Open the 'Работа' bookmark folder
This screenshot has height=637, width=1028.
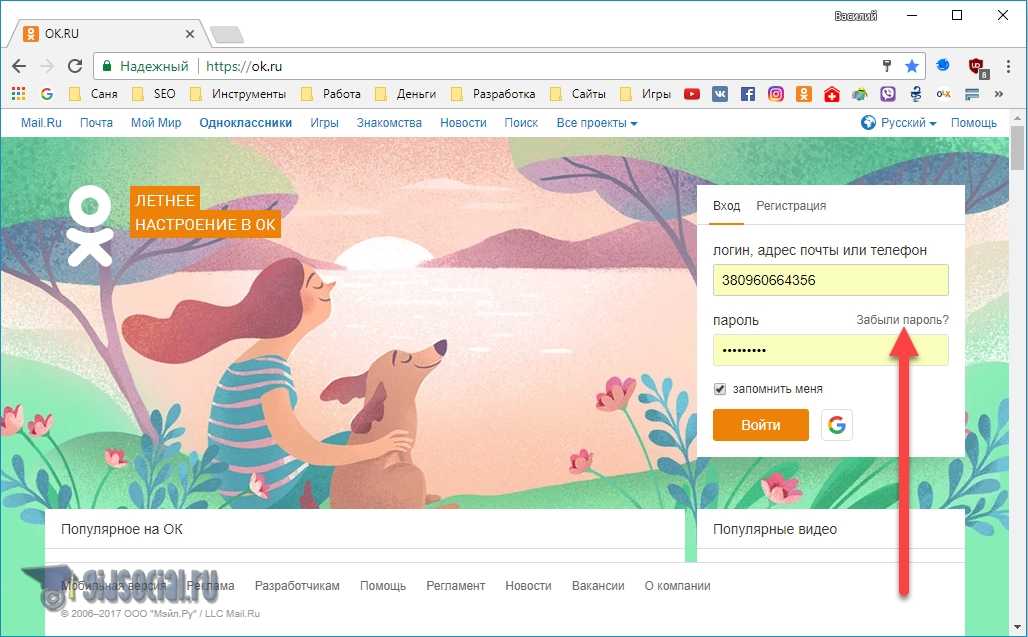330,94
